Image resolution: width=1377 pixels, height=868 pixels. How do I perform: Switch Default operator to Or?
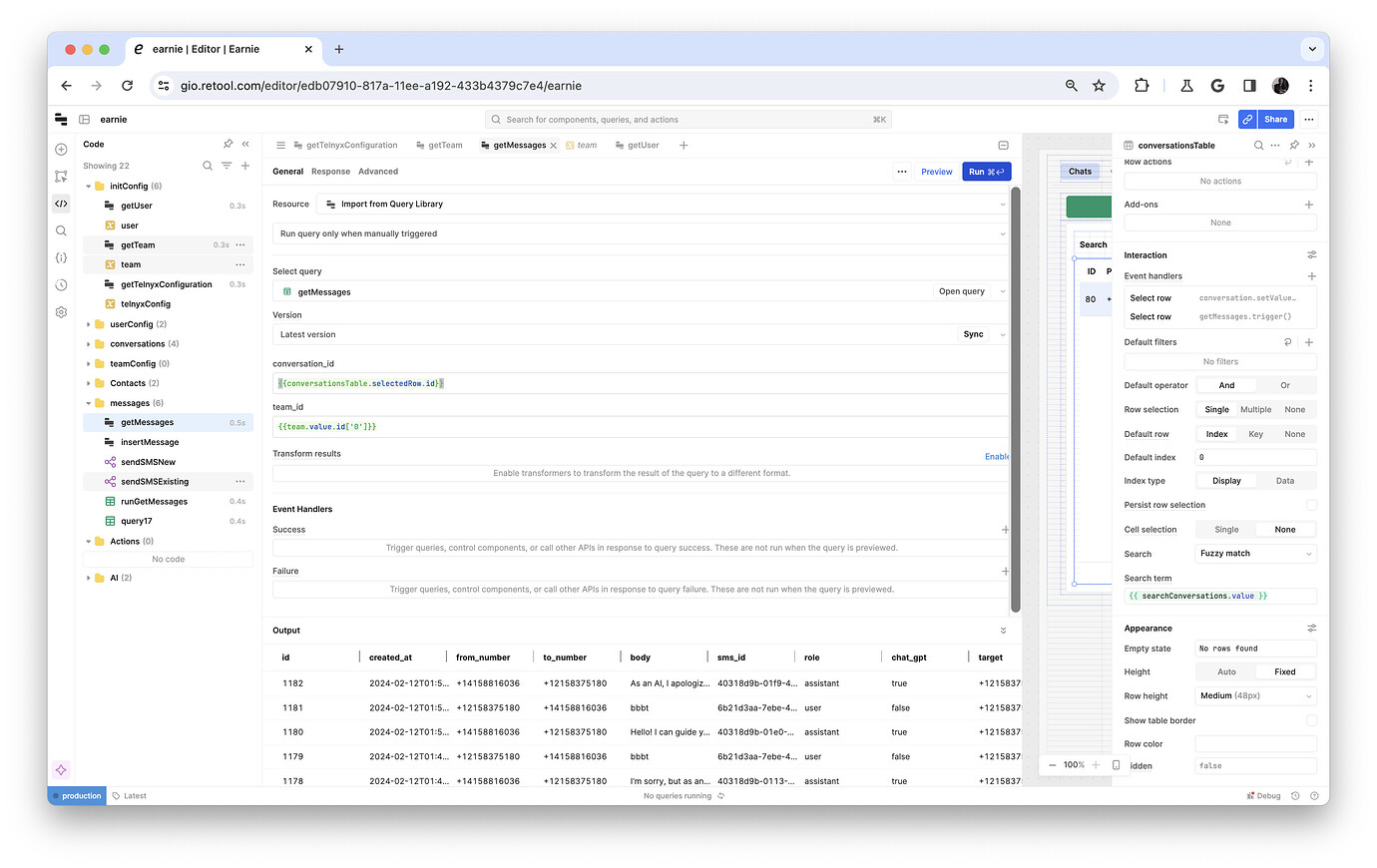click(x=1286, y=384)
